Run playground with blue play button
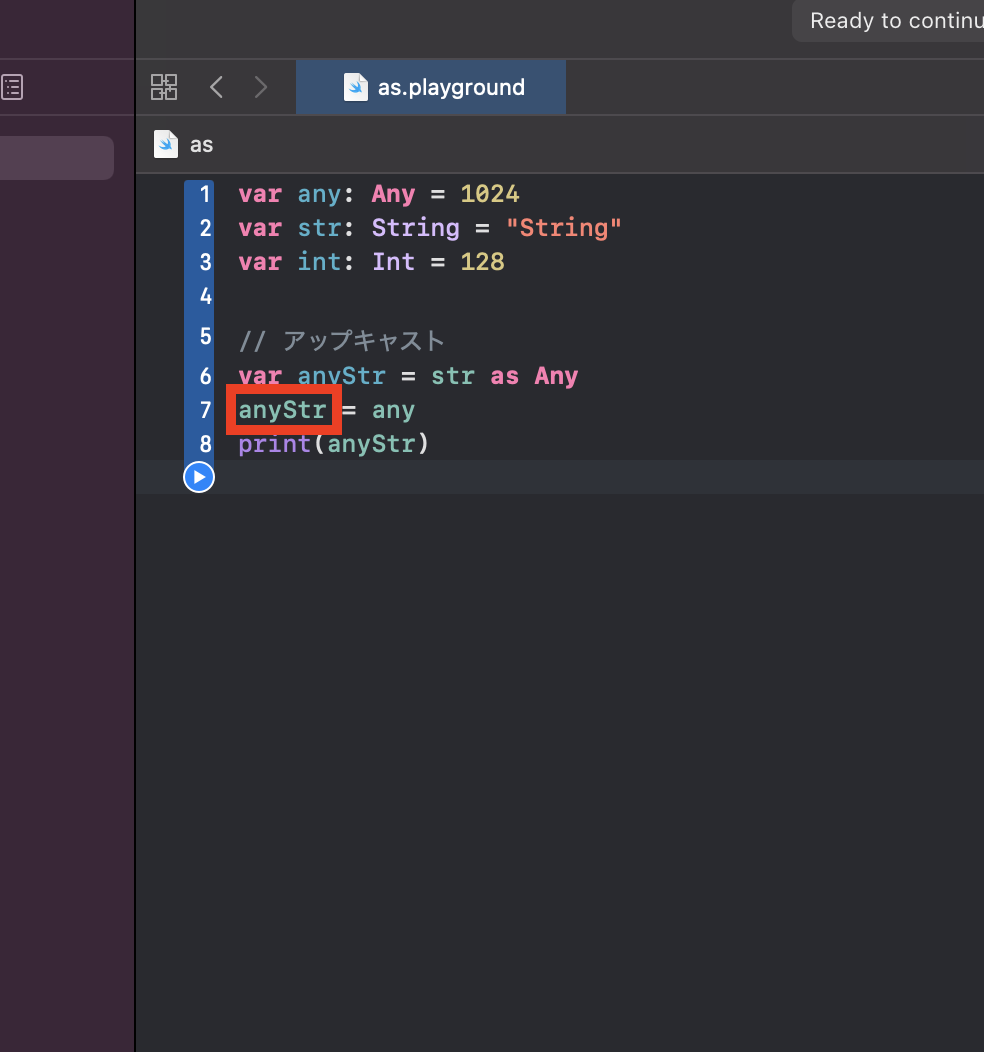This screenshot has width=984, height=1052. 199,477
